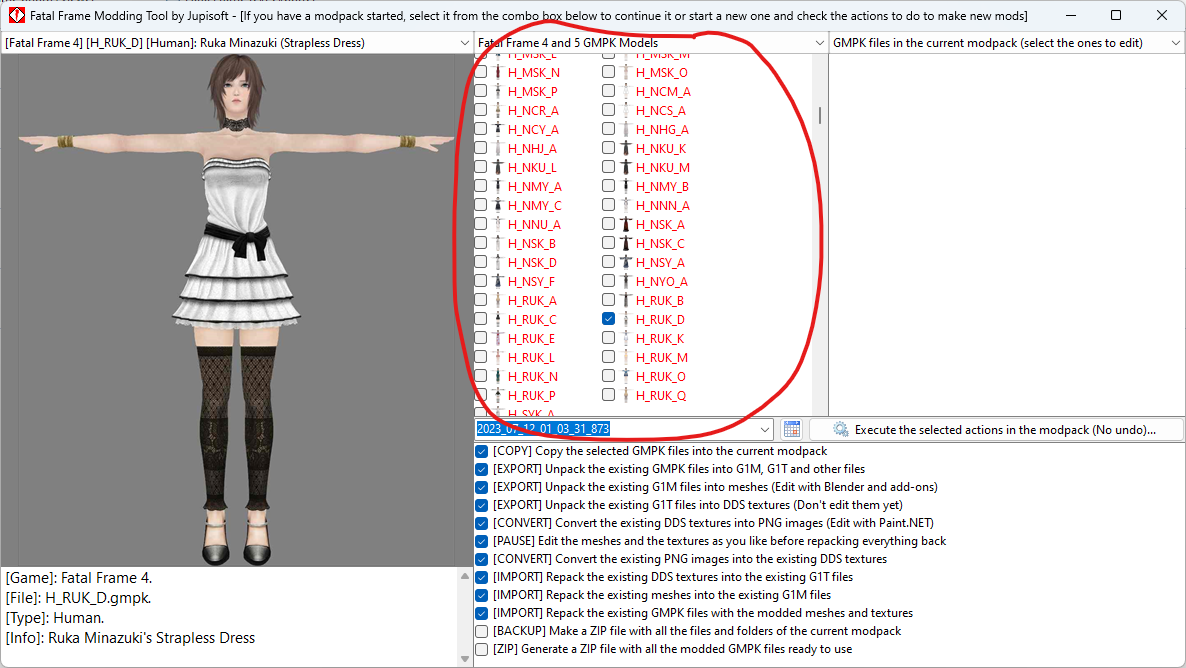The width and height of the screenshot is (1186, 668).
Task: Click the H_RUK_N model thumbnail icon
Action: [498, 376]
